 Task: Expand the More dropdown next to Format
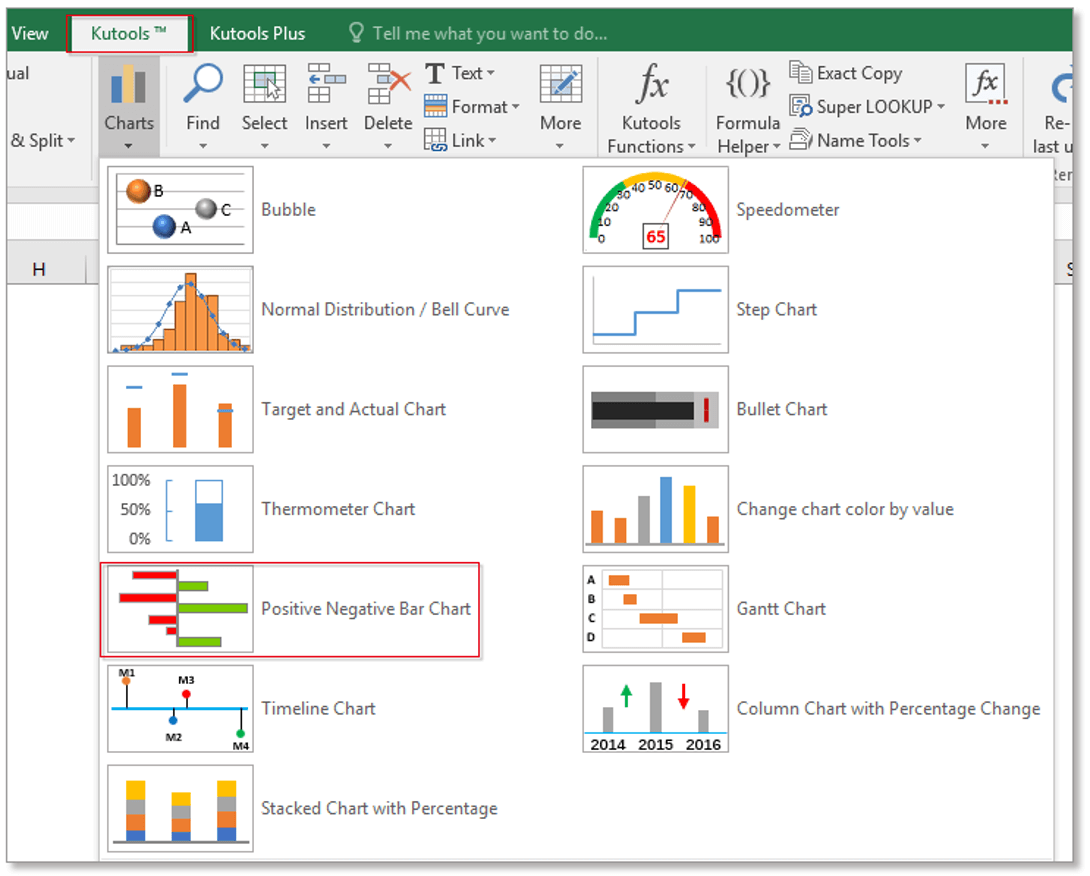(x=560, y=105)
